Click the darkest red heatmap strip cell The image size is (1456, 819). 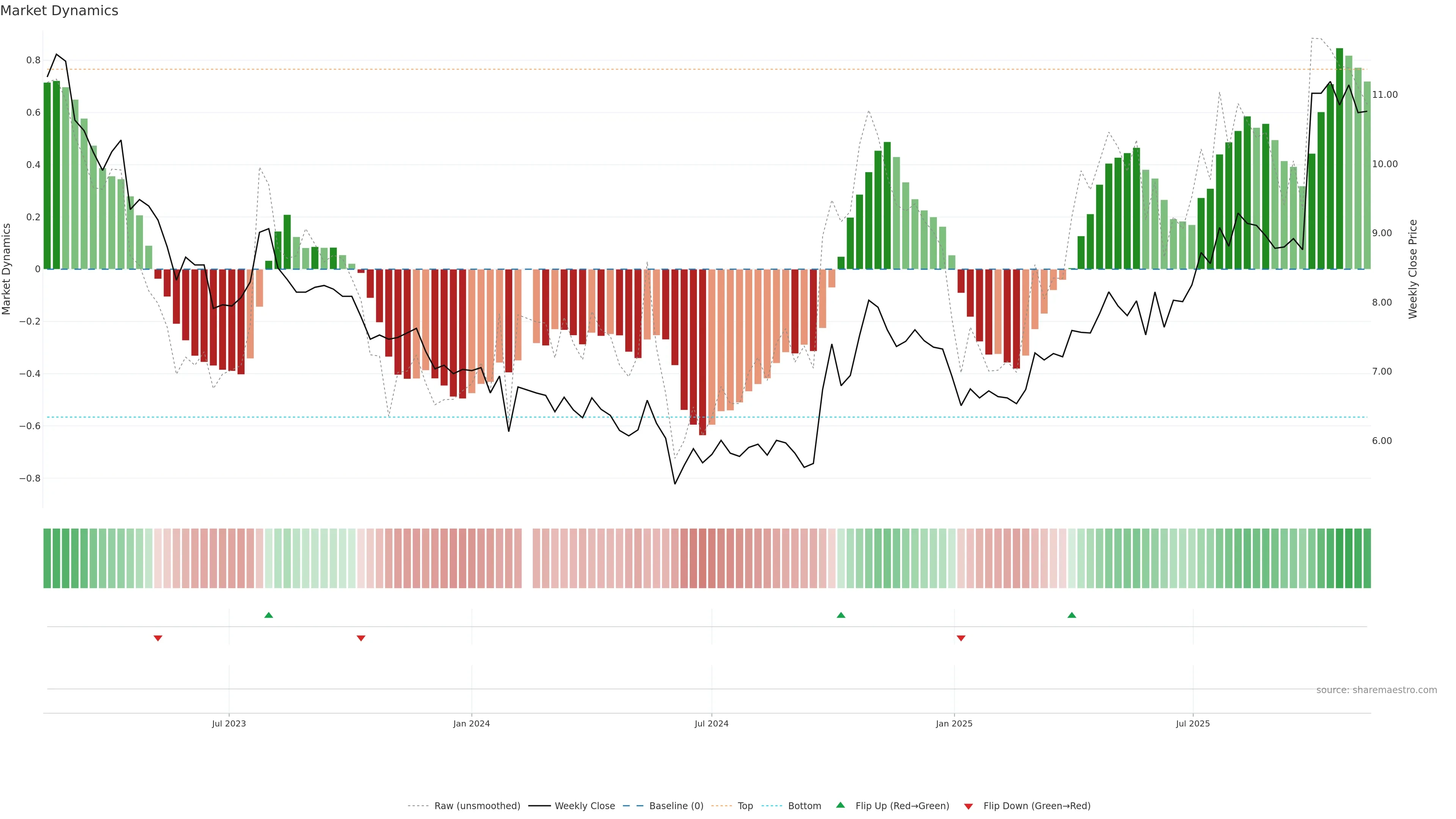[702, 558]
